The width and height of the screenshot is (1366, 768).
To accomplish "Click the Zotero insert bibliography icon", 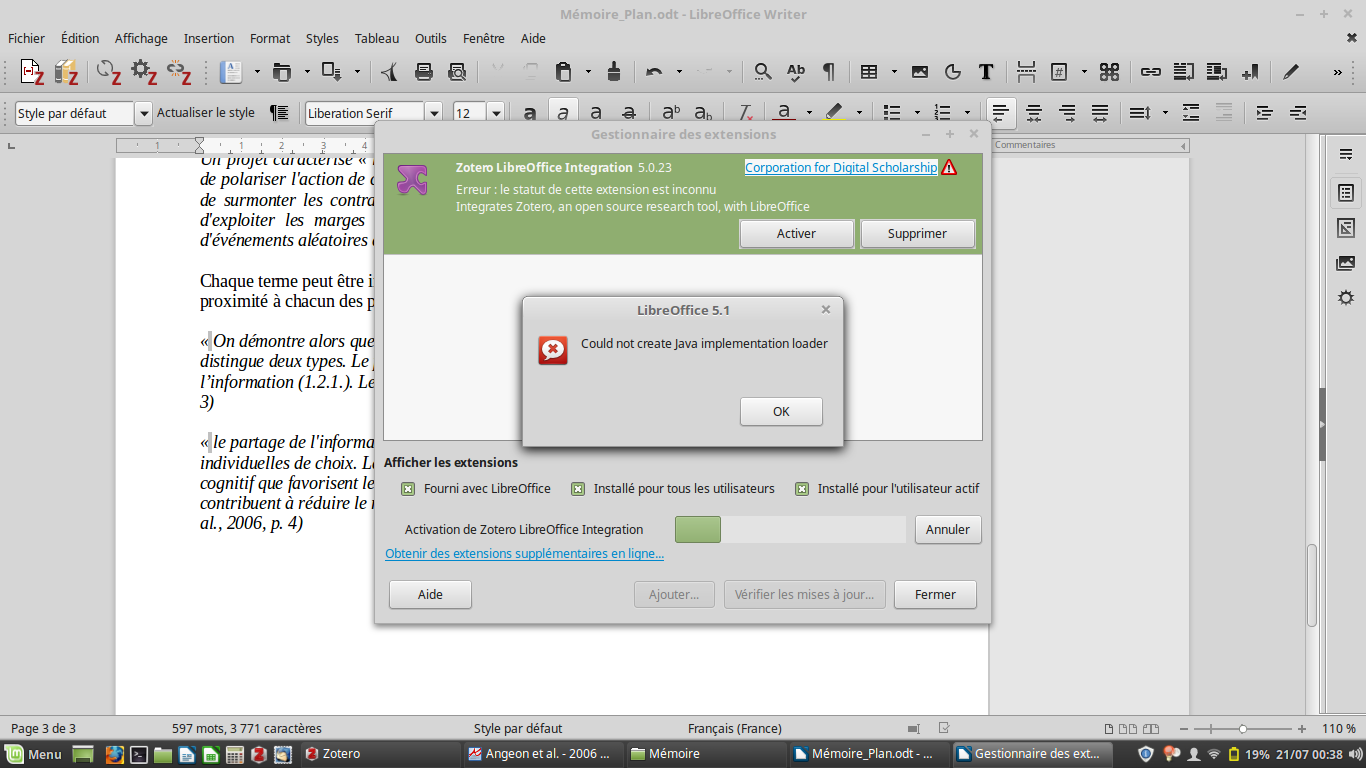I will [x=66, y=72].
